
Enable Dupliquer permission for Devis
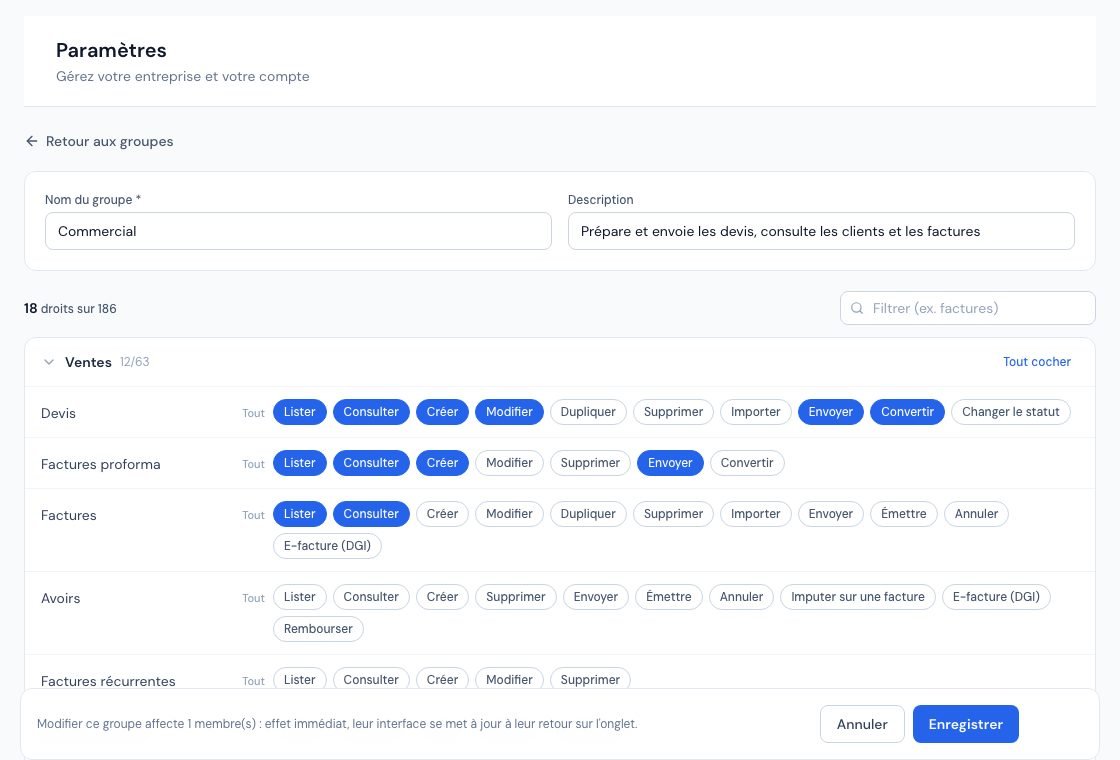[588, 412]
